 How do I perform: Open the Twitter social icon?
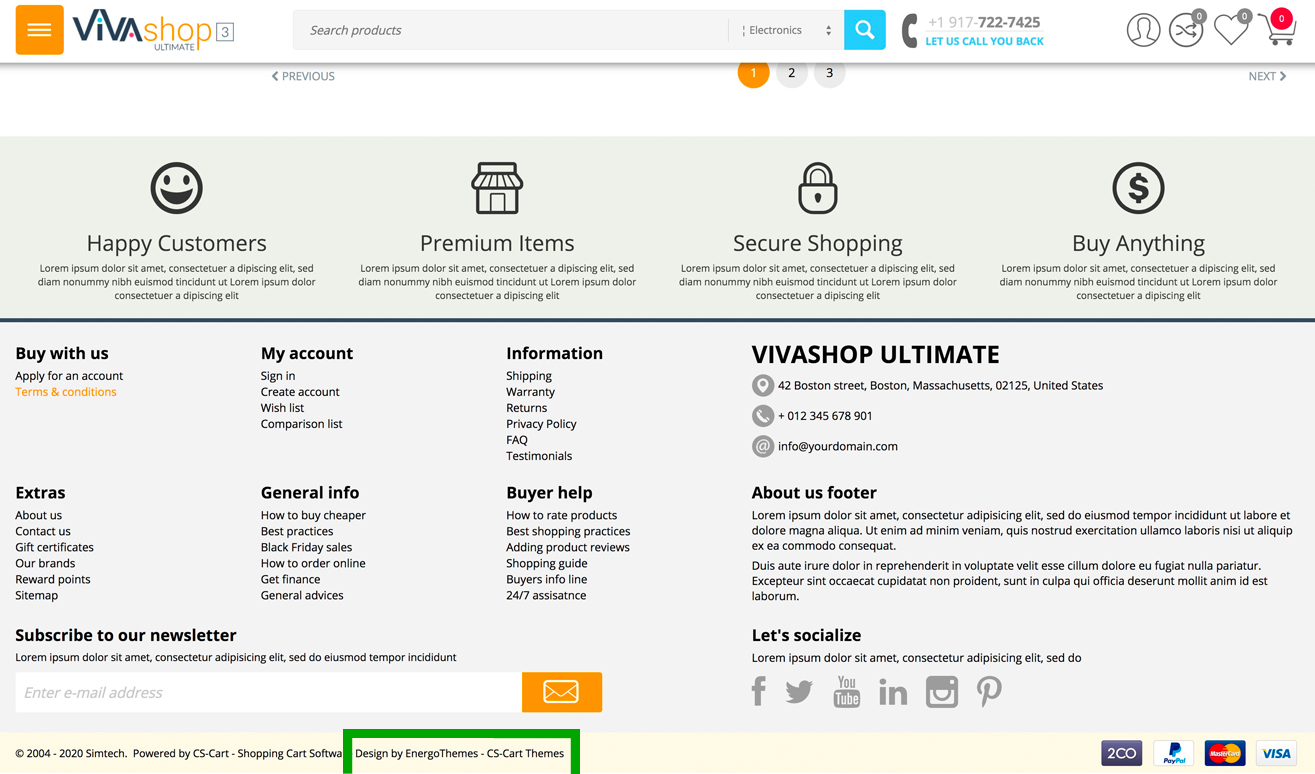[799, 692]
